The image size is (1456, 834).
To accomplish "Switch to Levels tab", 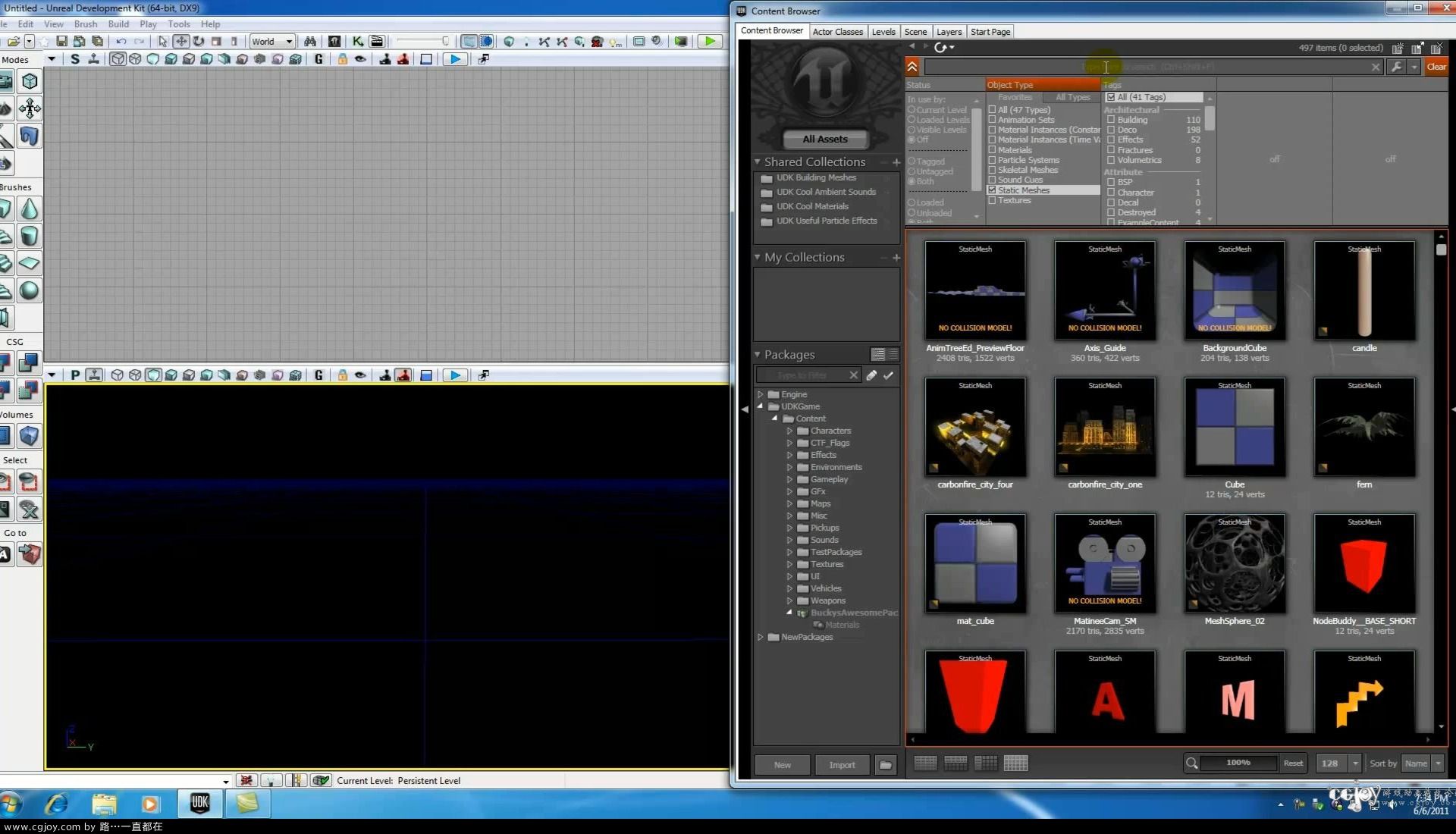I will tap(883, 32).
